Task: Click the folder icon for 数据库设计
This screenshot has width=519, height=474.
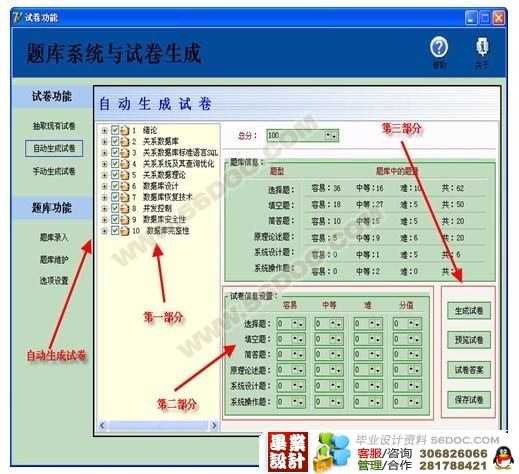Action: (125, 186)
